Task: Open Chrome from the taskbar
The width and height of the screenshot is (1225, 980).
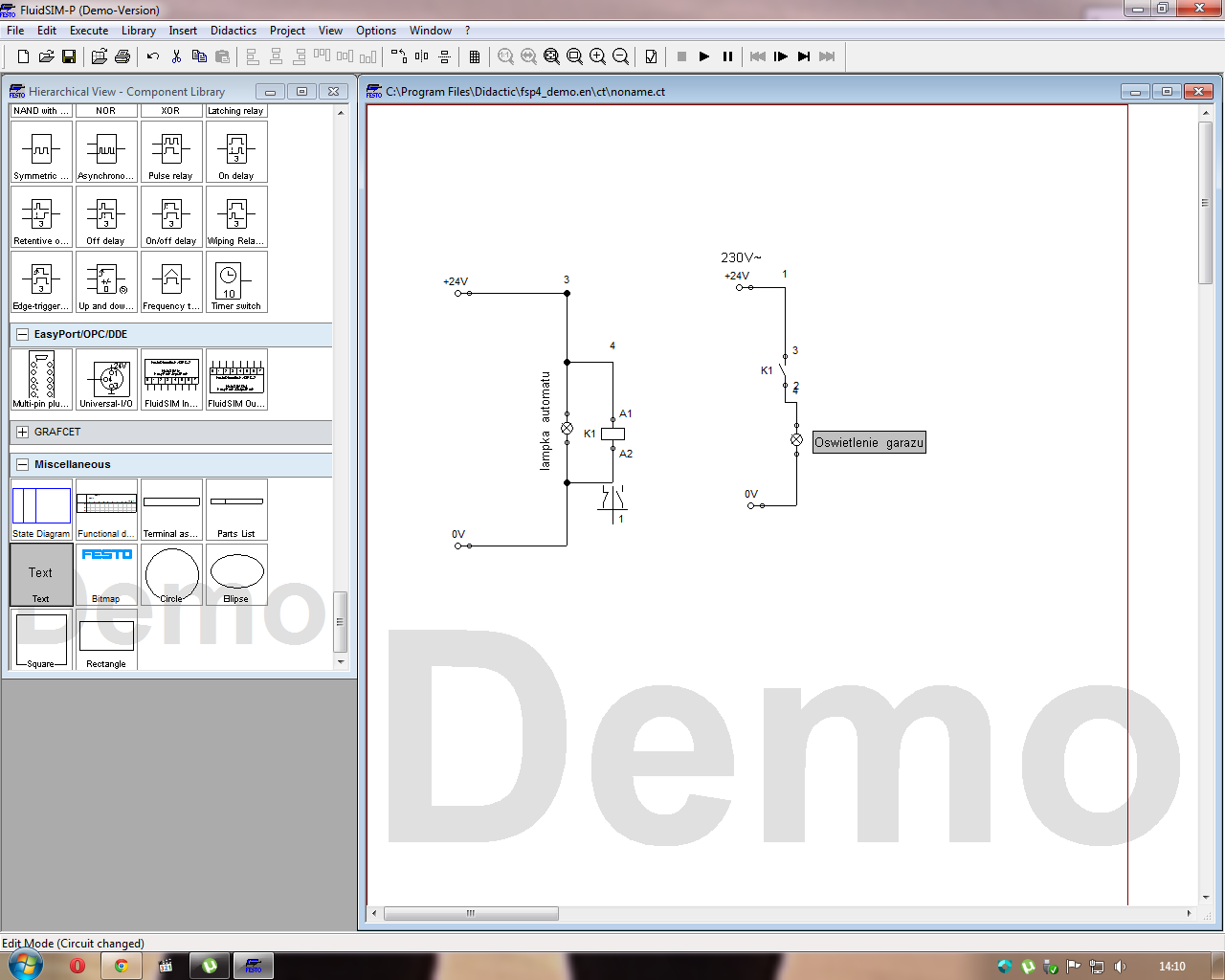Action: click(x=122, y=966)
